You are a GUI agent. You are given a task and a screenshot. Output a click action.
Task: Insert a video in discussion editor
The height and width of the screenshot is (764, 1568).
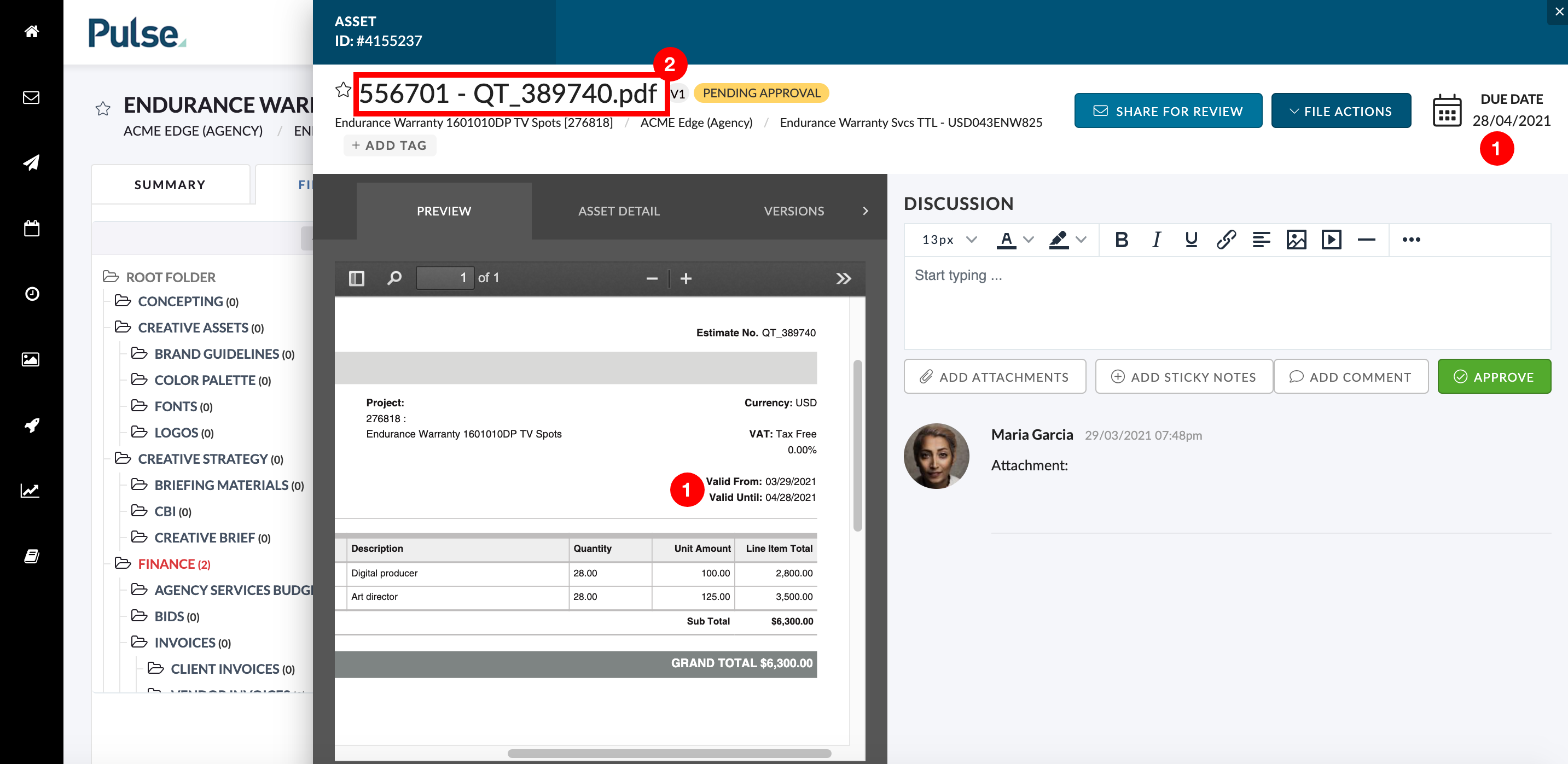(x=1331, y=240)
